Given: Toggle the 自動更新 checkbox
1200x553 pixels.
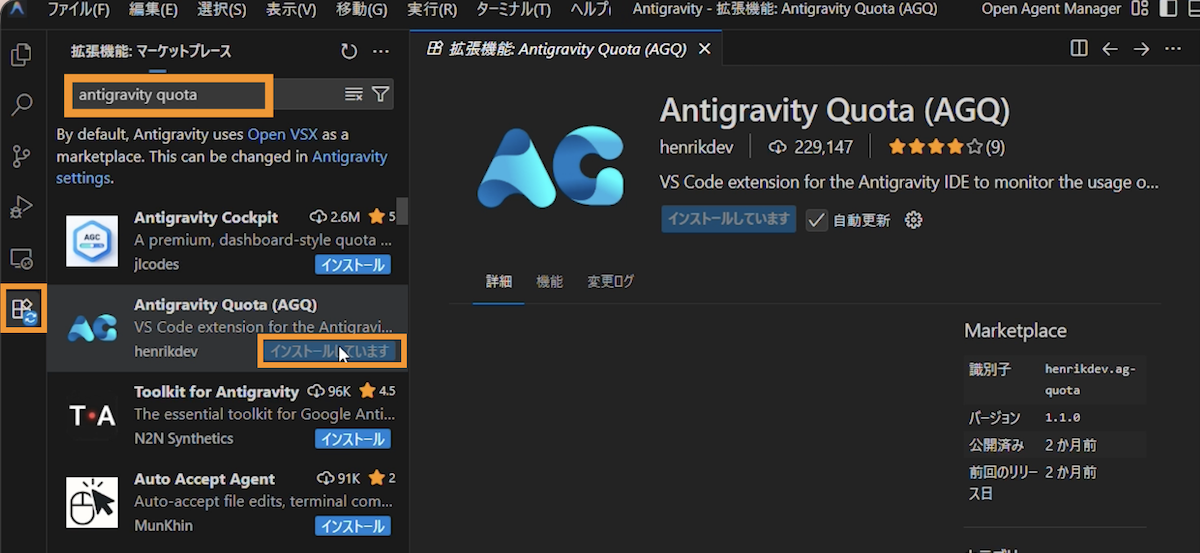Looking at the screenshot, I should [817, 220].
